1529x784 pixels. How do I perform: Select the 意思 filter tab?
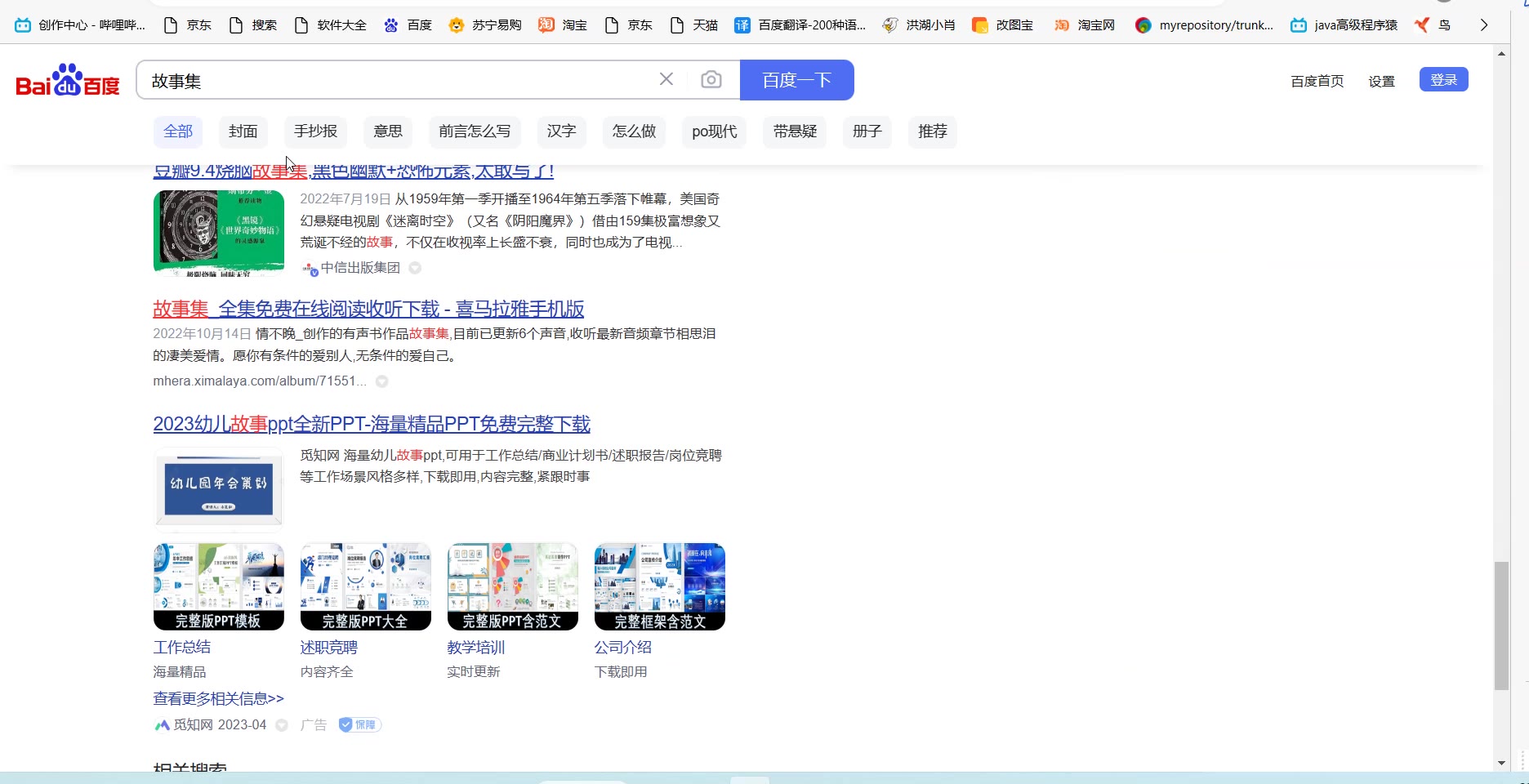(x=388, y=131)
